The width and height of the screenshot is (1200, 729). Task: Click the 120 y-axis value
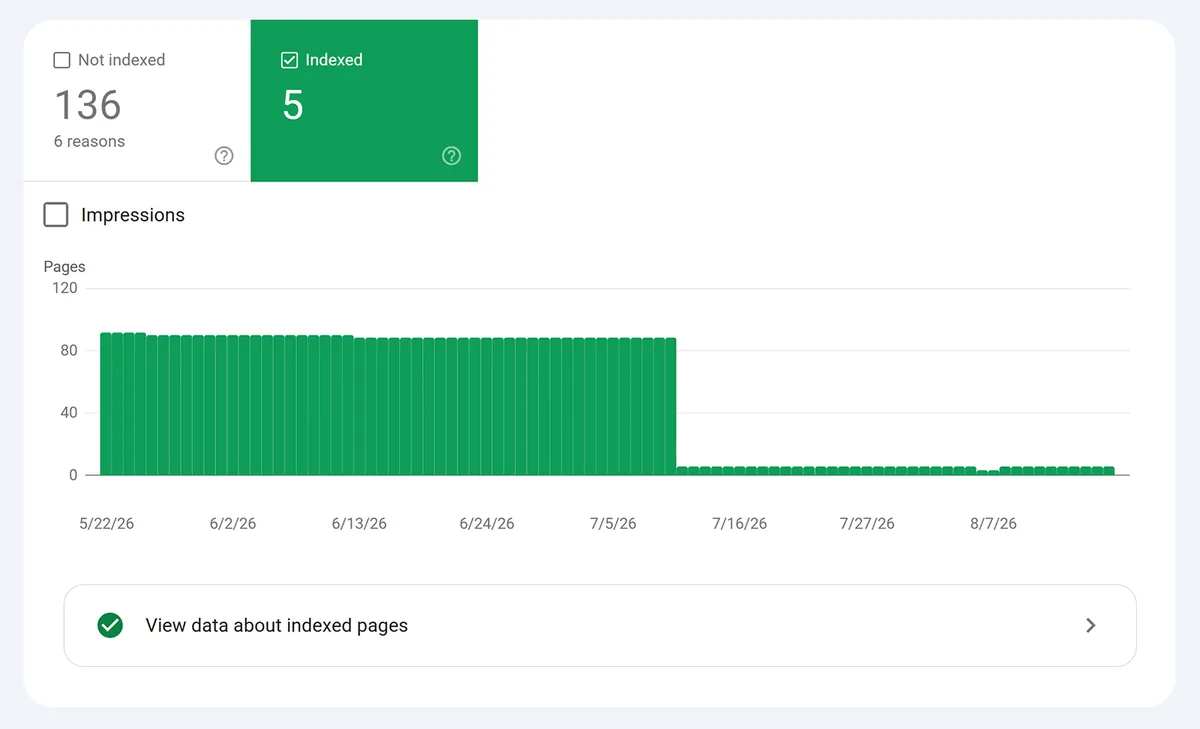(65, 288)
